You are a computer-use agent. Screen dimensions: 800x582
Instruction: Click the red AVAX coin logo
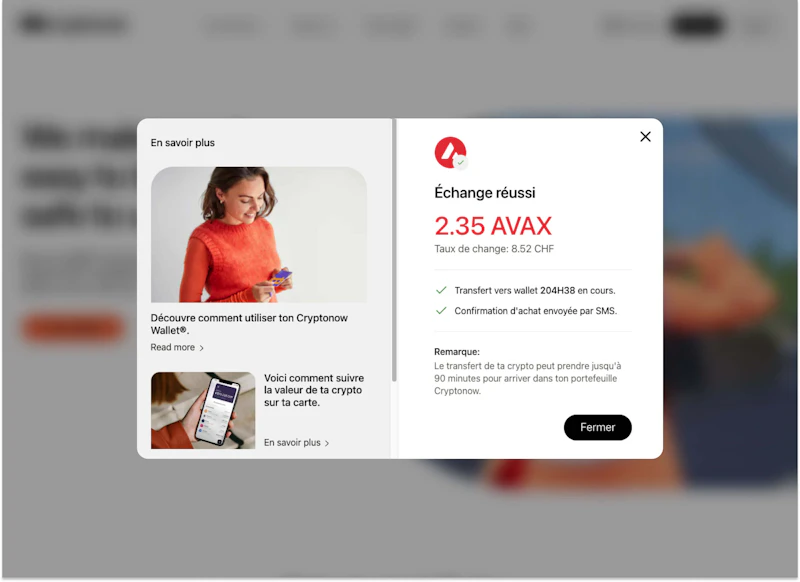pos(450,152)
